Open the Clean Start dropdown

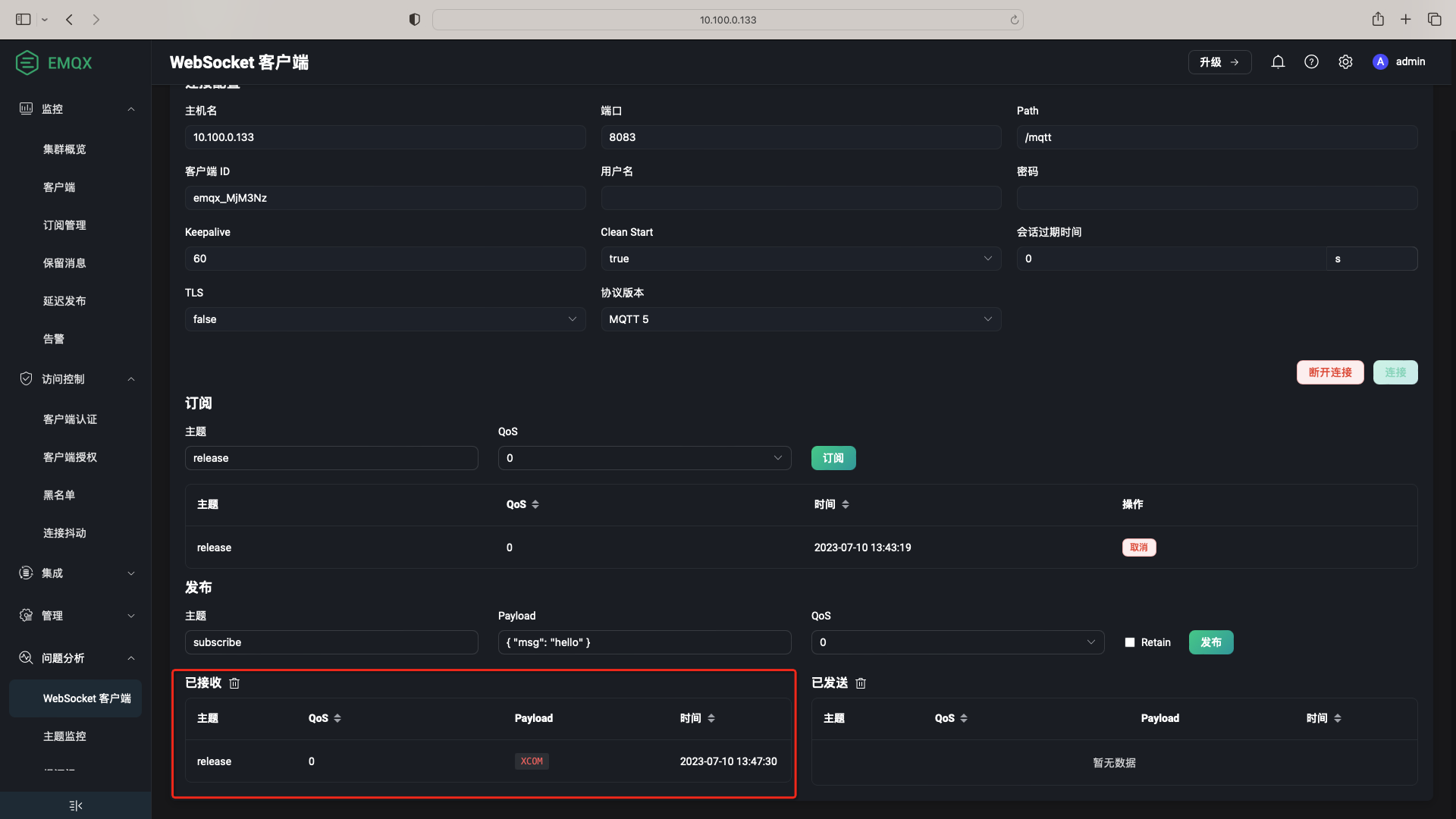pos(800,259)
